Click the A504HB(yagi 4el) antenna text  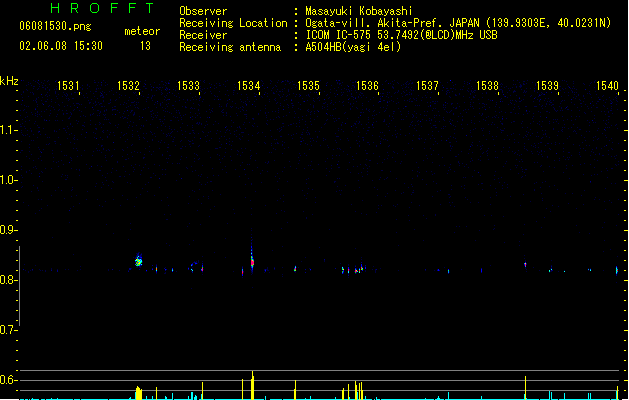[353, 47]
